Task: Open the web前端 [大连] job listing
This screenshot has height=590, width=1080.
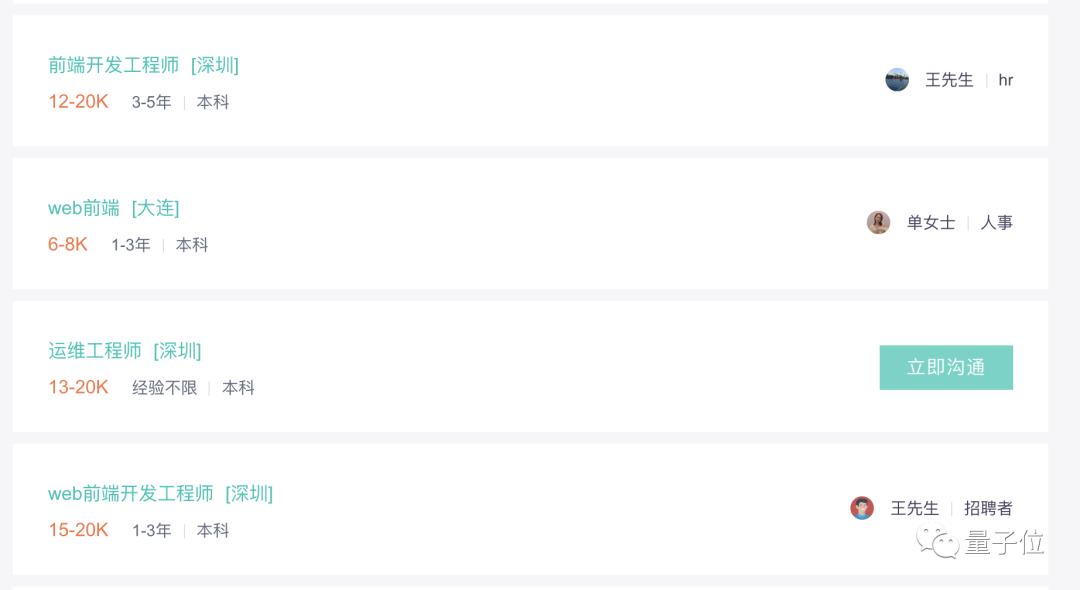Action: pyautogui.click(x=113, y=208)
